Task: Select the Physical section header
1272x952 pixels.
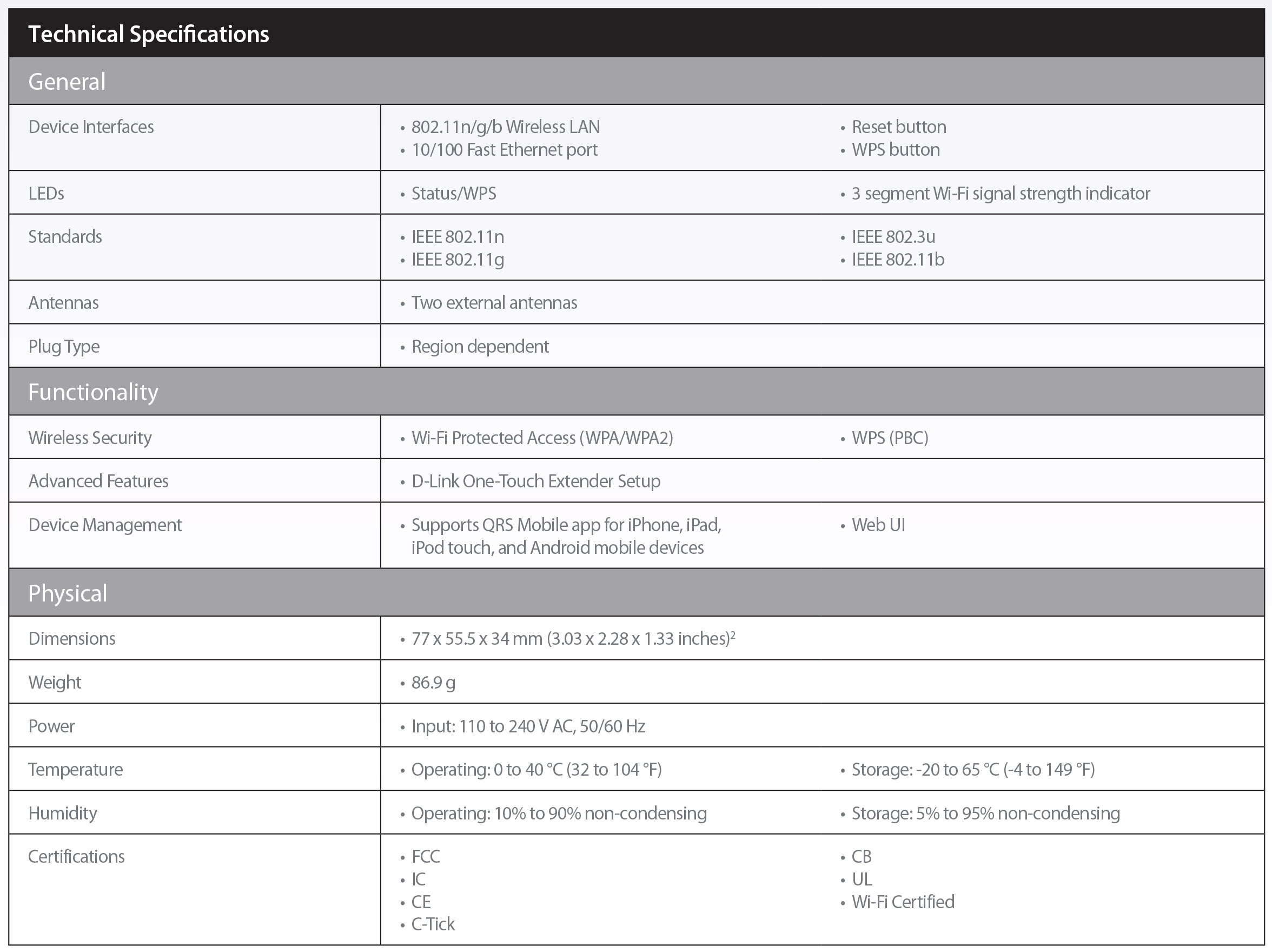Action: (67, 593)
